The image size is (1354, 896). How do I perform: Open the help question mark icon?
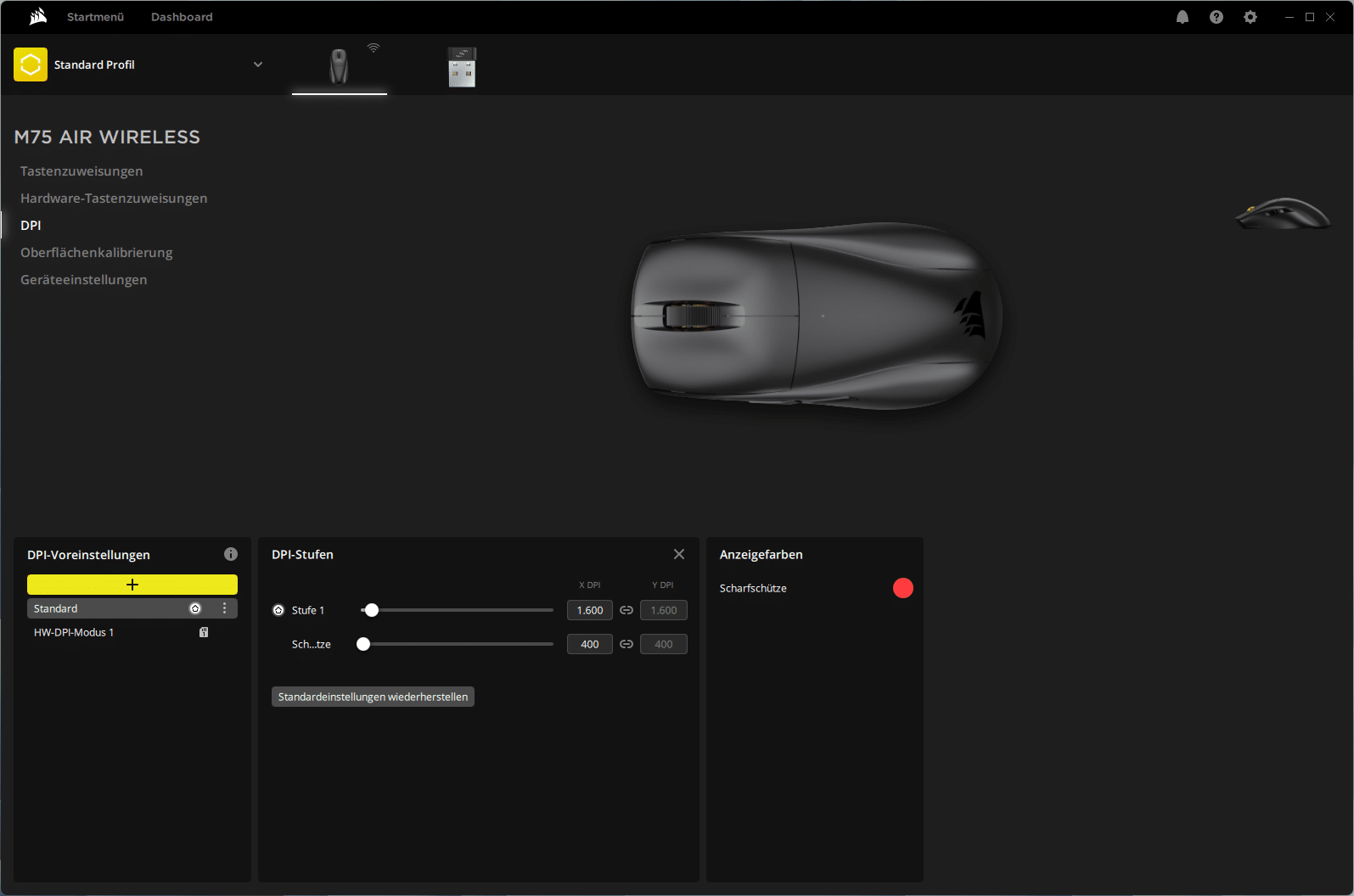point(1216,17)
